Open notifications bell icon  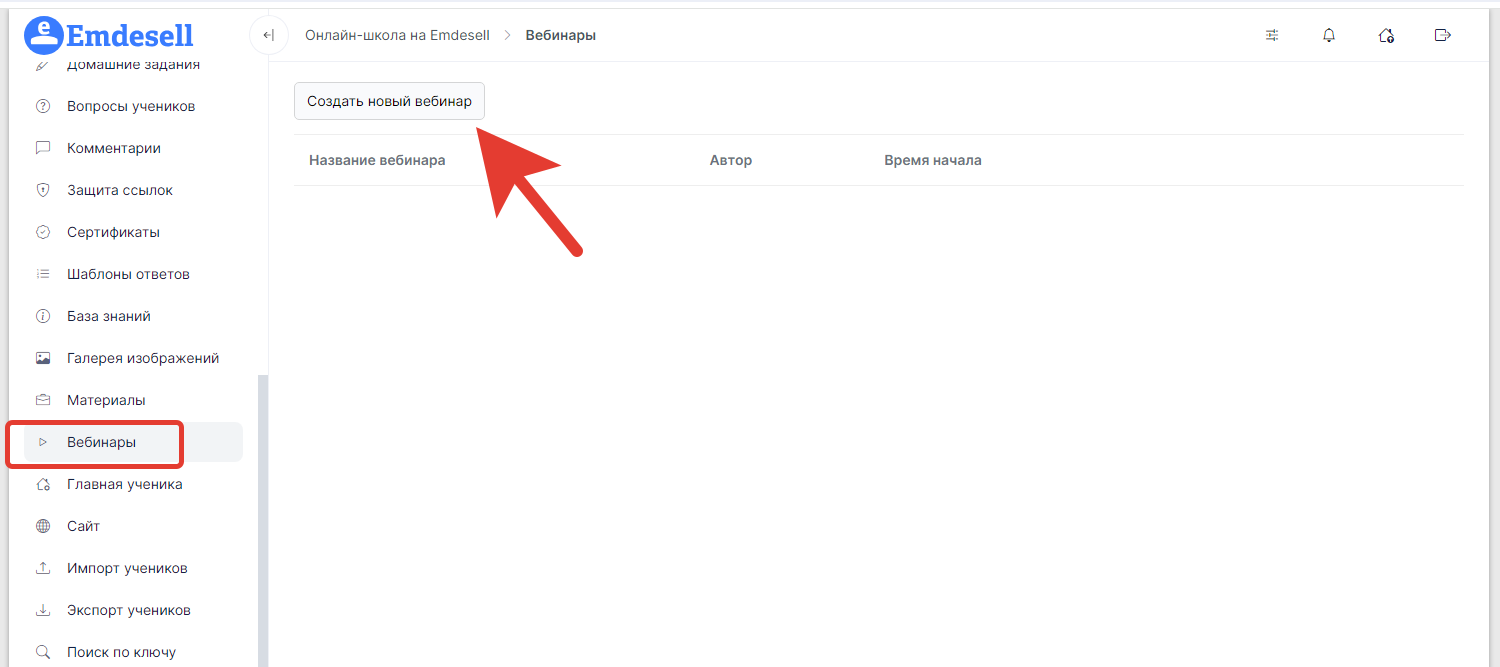click(x=1329, y=36)
